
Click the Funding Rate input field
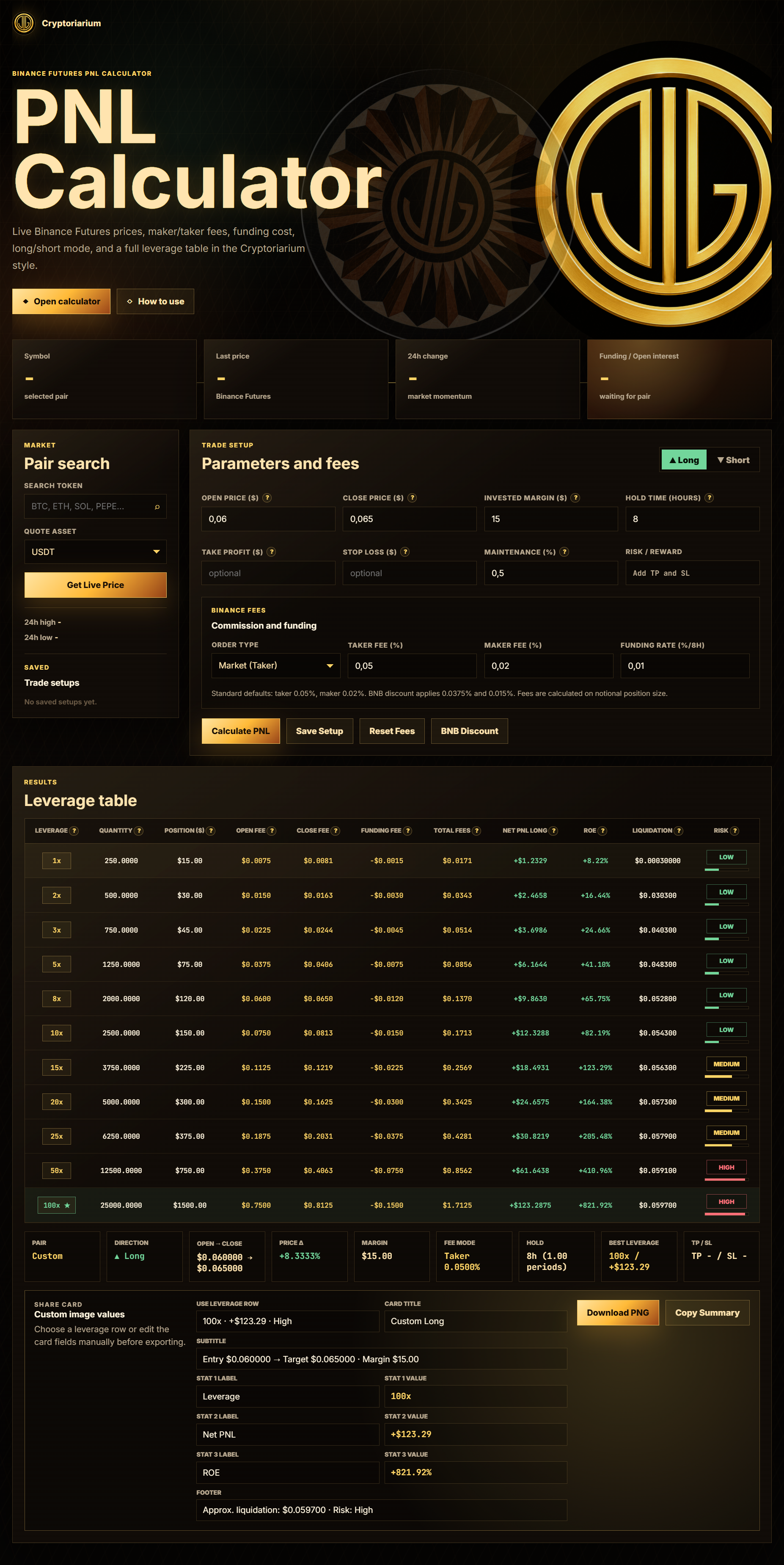click(x=685, y=666)
